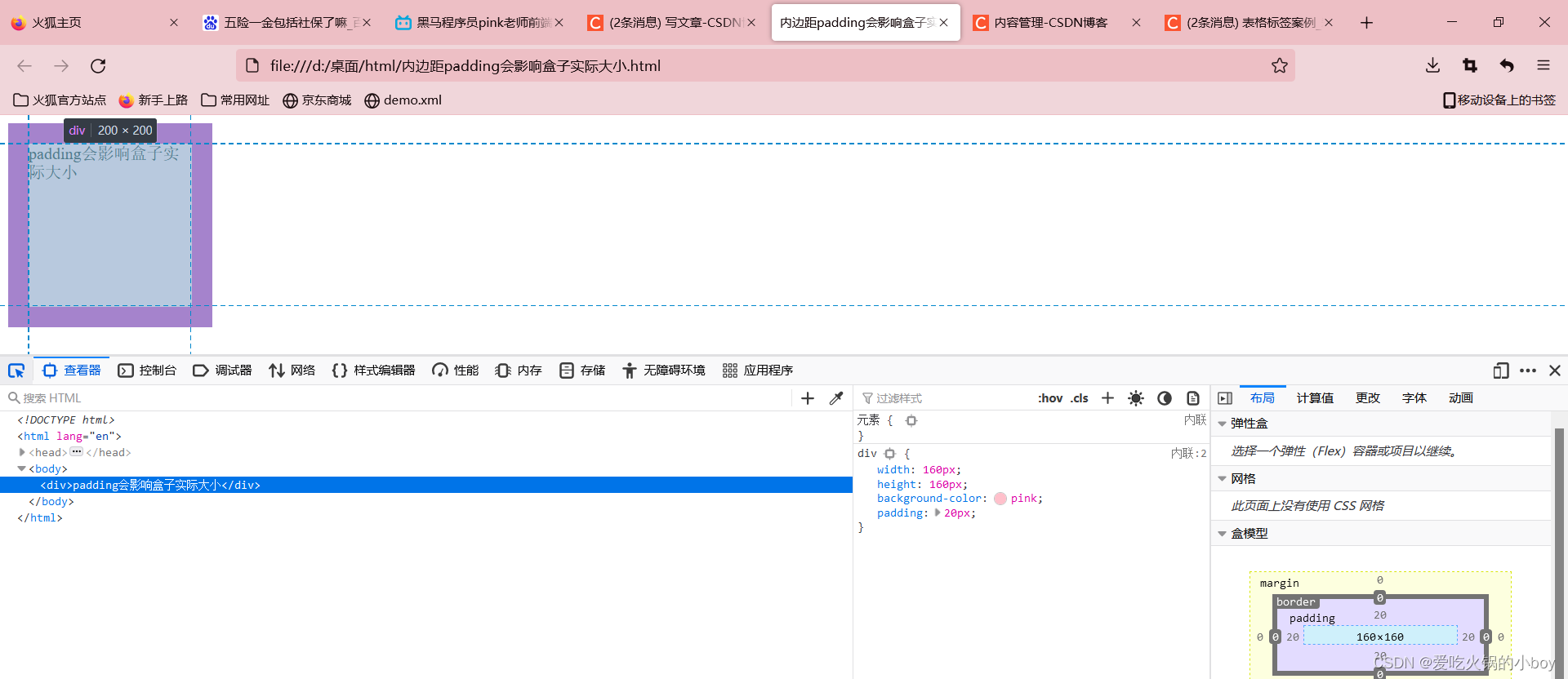Activate the element picker tool in DevTools
Image resolution: width=1568 pixels, height=679 pixels.
pos(16,371)
